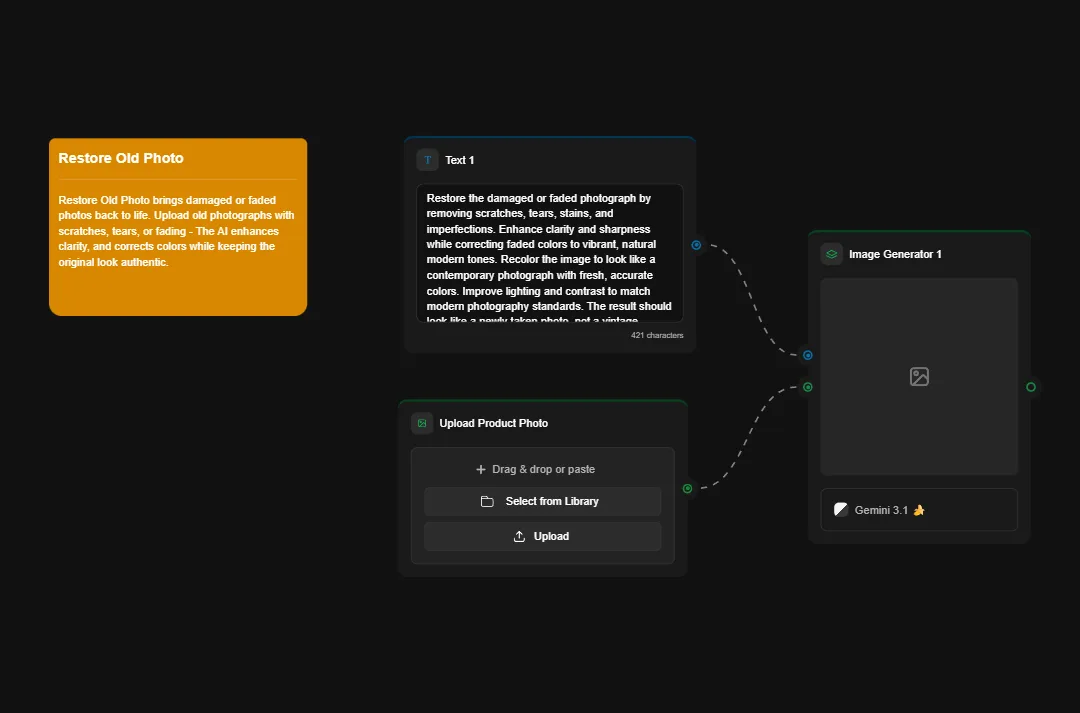Screen dimensions: 1080x713
Task: Click the blue output port of Text 1
Action: (696, 245)
